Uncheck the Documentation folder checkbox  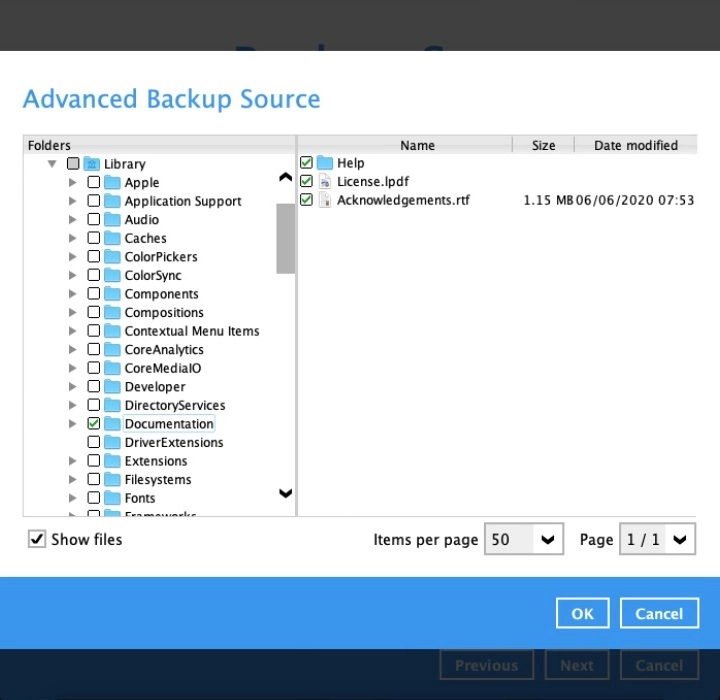pyautogui.click(x=94, y=423)
